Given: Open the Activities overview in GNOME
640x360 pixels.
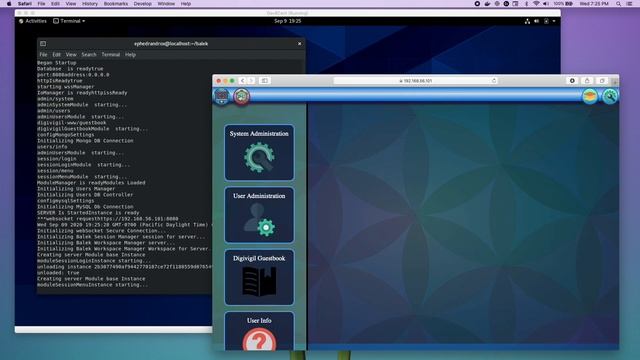Looking at the screenshot, I should 33,21.
